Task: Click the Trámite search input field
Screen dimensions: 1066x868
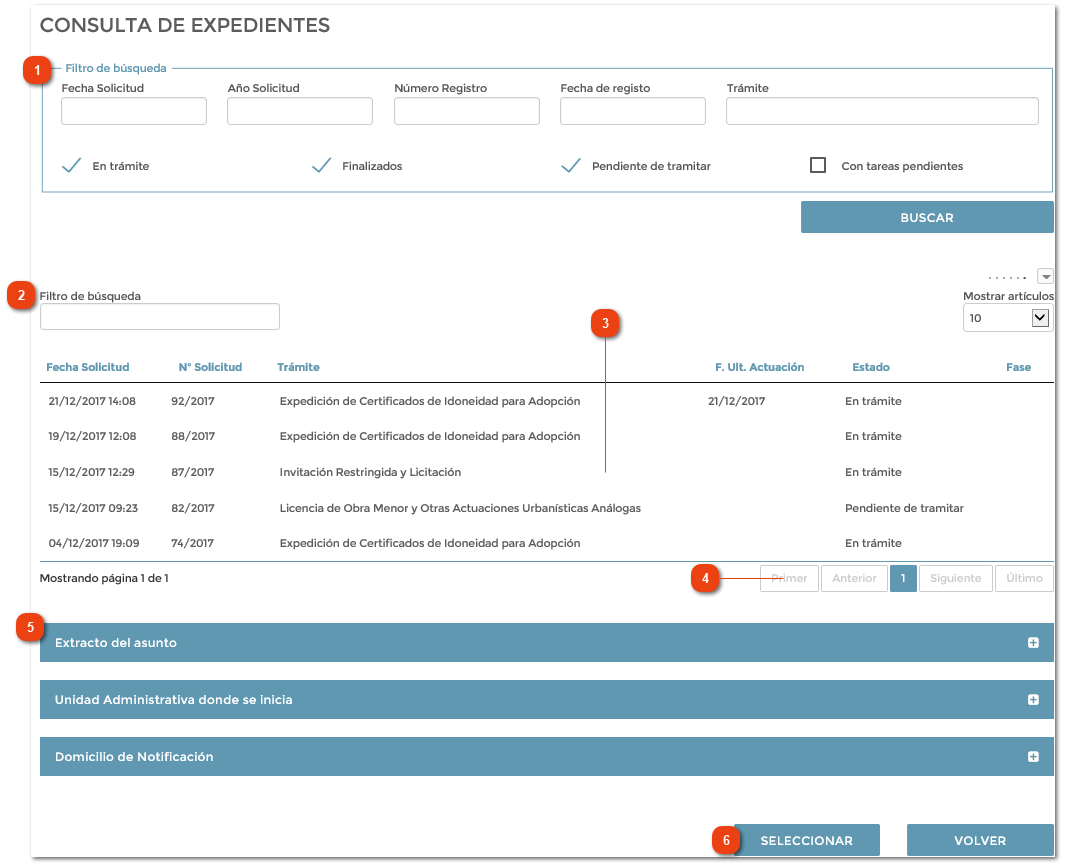Action: [x=881, y=111]
